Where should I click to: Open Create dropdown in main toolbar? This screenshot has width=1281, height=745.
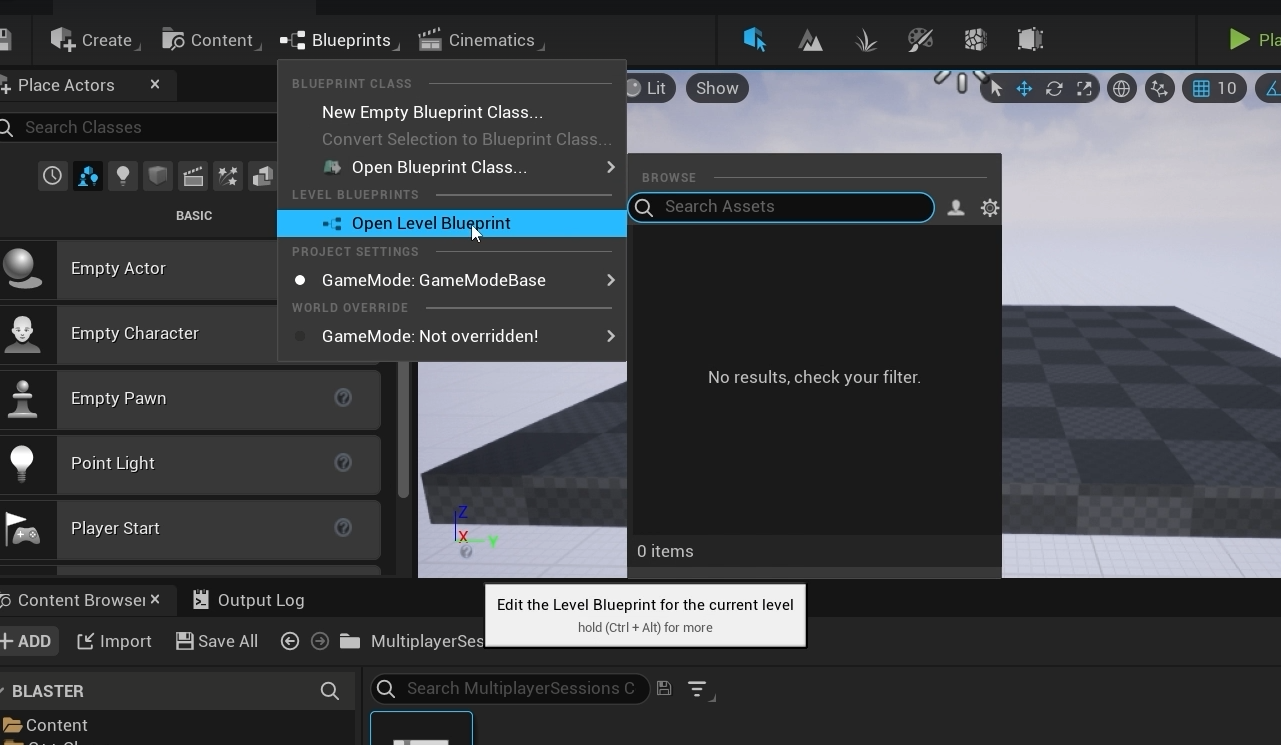point(94,40)
